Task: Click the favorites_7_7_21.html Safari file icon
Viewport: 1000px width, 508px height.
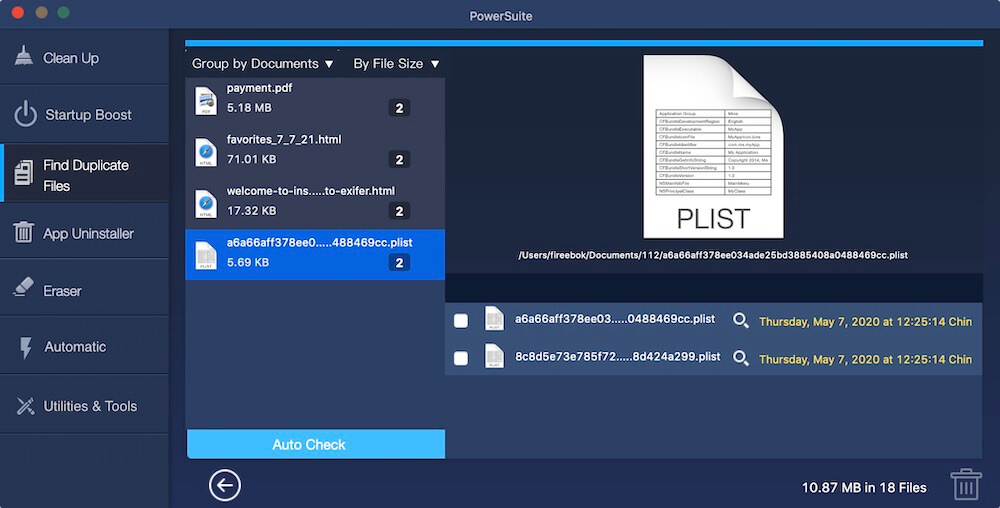Action: [206, 152]
